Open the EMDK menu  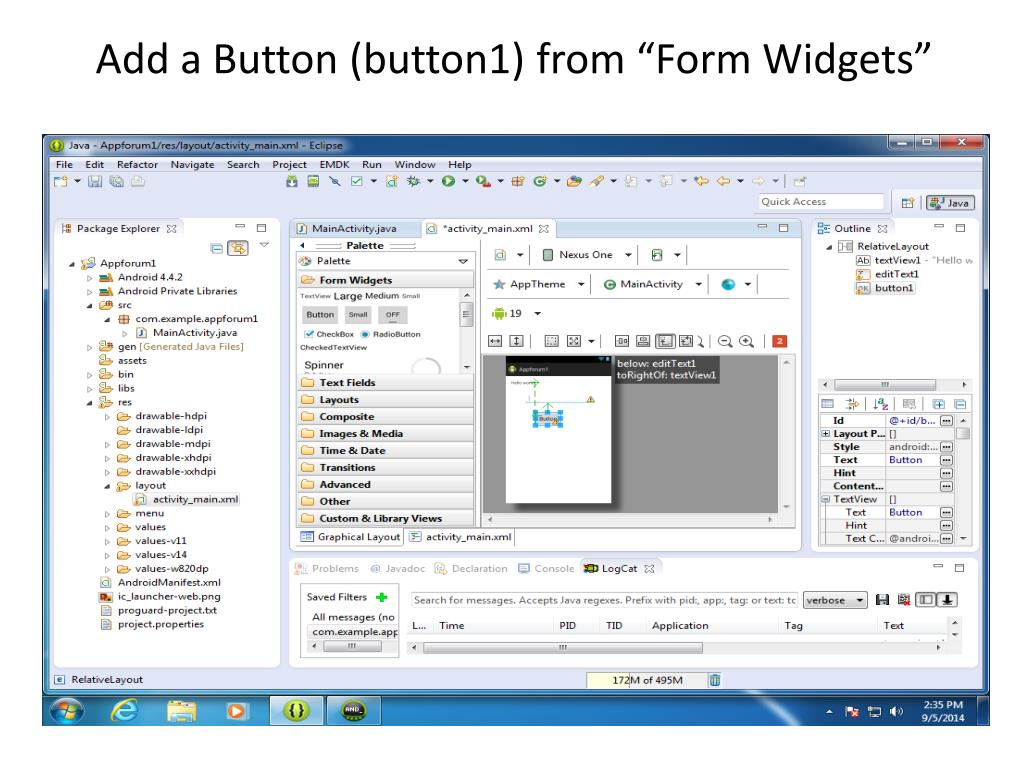point(334,165)
